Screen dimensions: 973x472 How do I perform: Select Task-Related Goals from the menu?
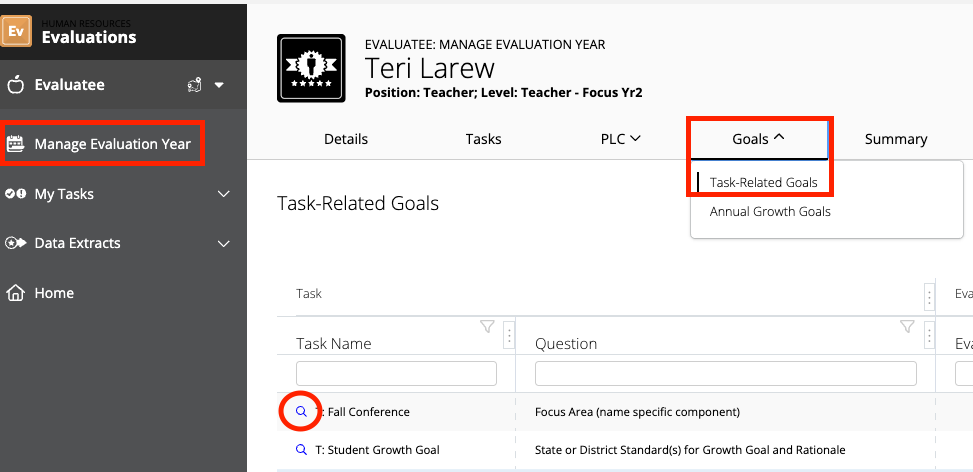[764, 183]
